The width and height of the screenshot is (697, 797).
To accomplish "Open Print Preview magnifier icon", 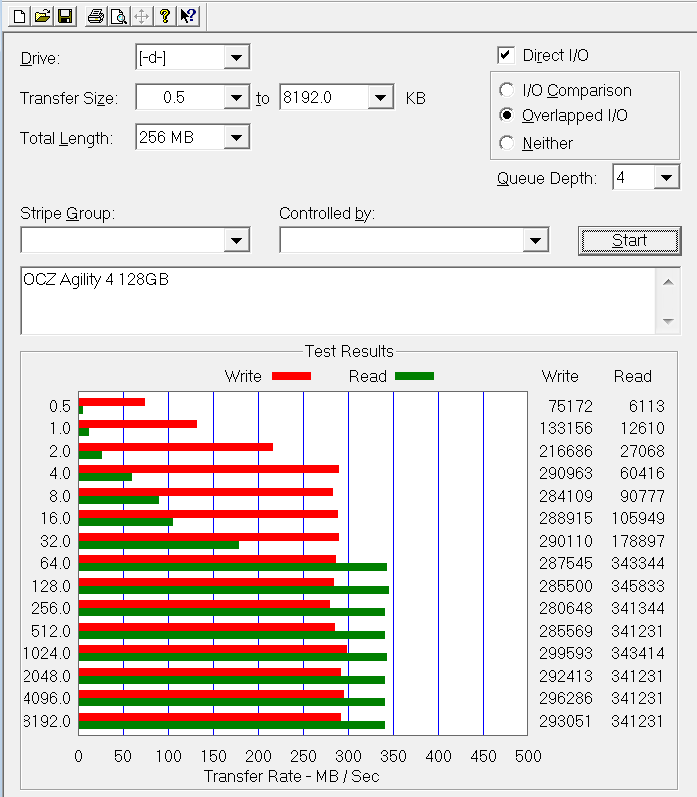I will click(118, 16).
